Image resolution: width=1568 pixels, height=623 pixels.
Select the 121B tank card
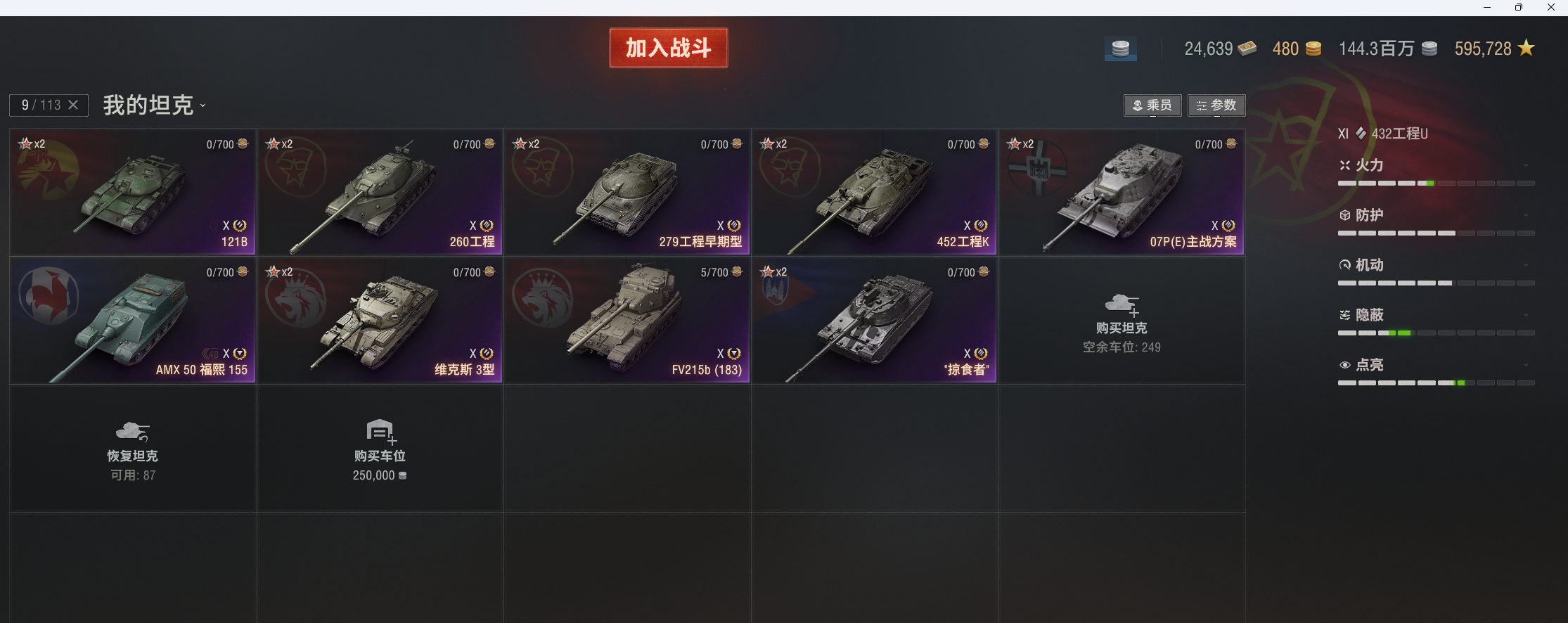pyautogui.click(x=133, y=192)
